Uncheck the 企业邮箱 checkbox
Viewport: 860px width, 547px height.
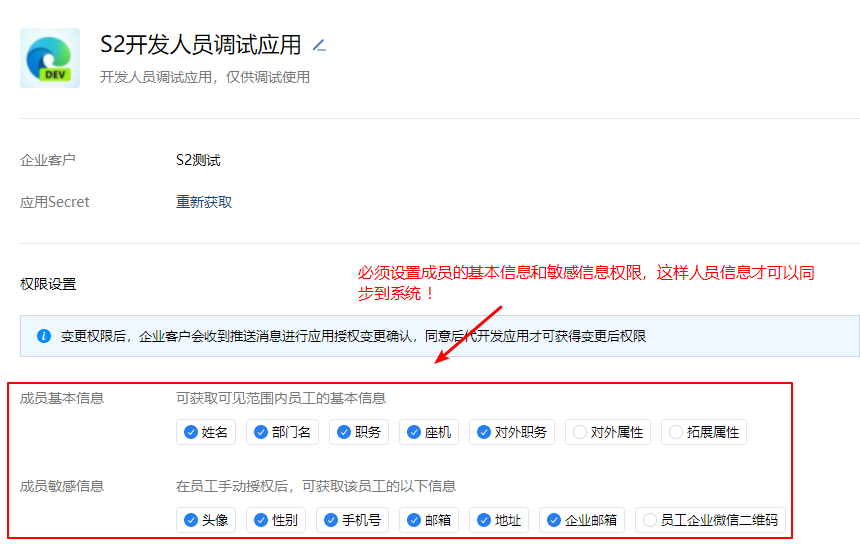click(553, 520)
